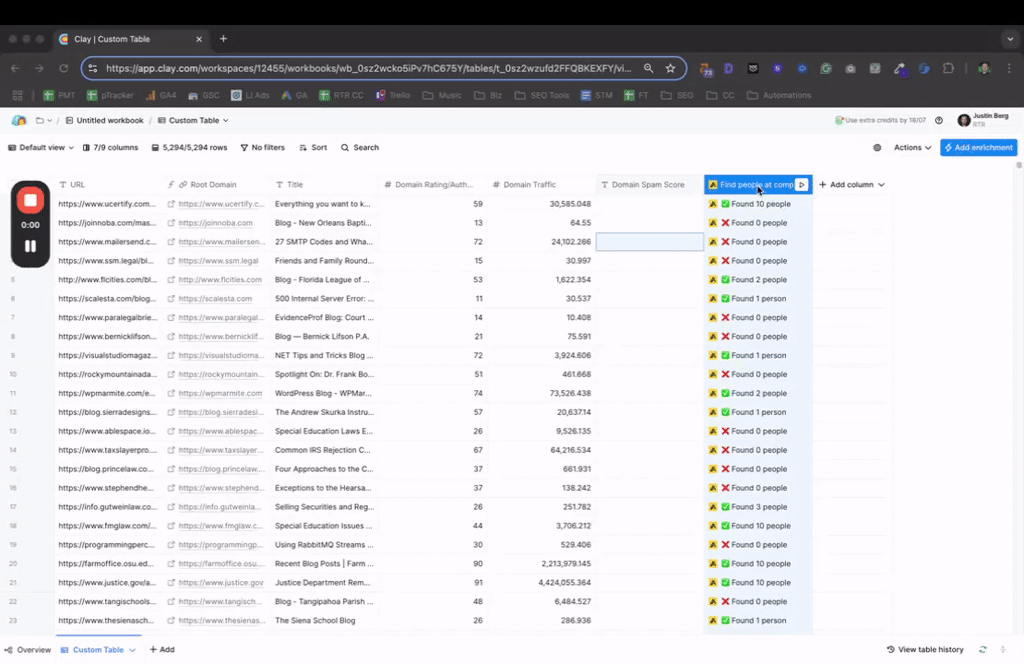Screen dimensions: 1024x664
Task: Expand the Custom Table breadcrumb dropdown
Action: coord(194,120)
